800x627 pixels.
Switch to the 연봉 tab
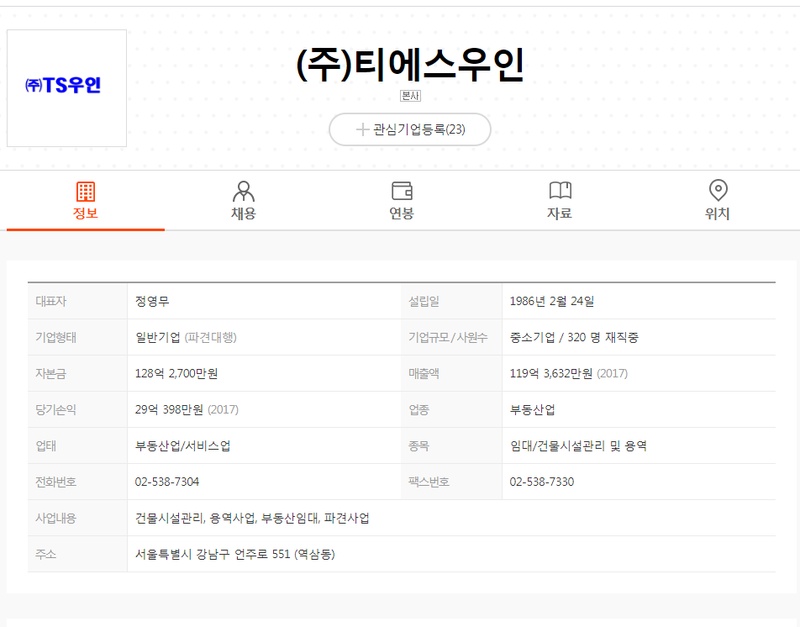pyautogui.click(x=402, y=201)
